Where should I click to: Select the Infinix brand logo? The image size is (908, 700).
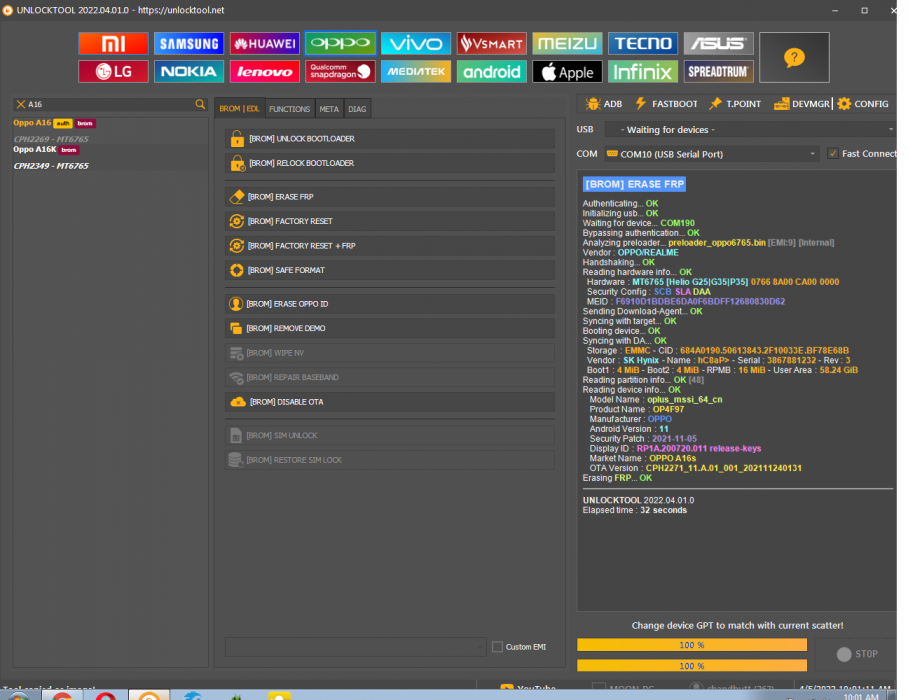click(x=643, y=72)
